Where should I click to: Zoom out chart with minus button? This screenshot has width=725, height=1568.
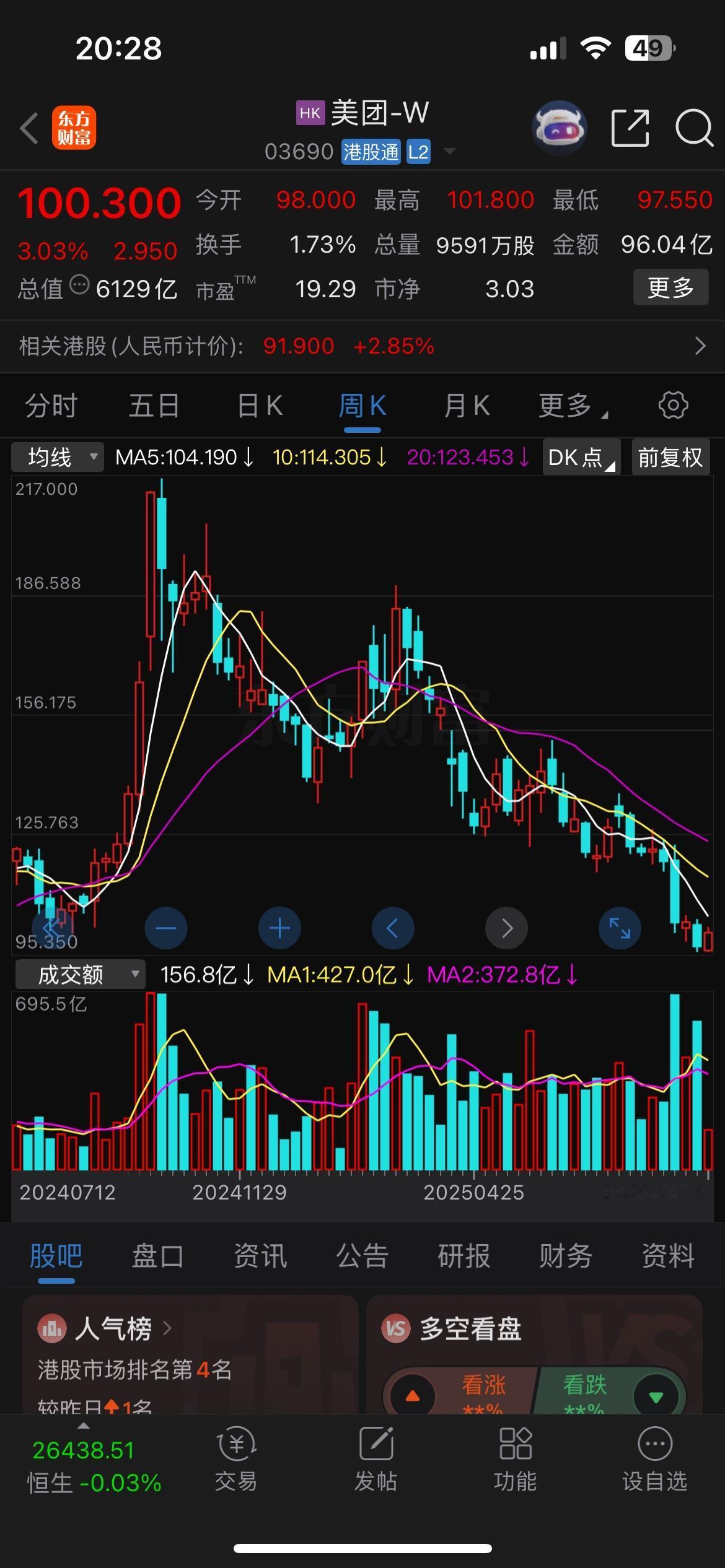(x=165, y=928)
